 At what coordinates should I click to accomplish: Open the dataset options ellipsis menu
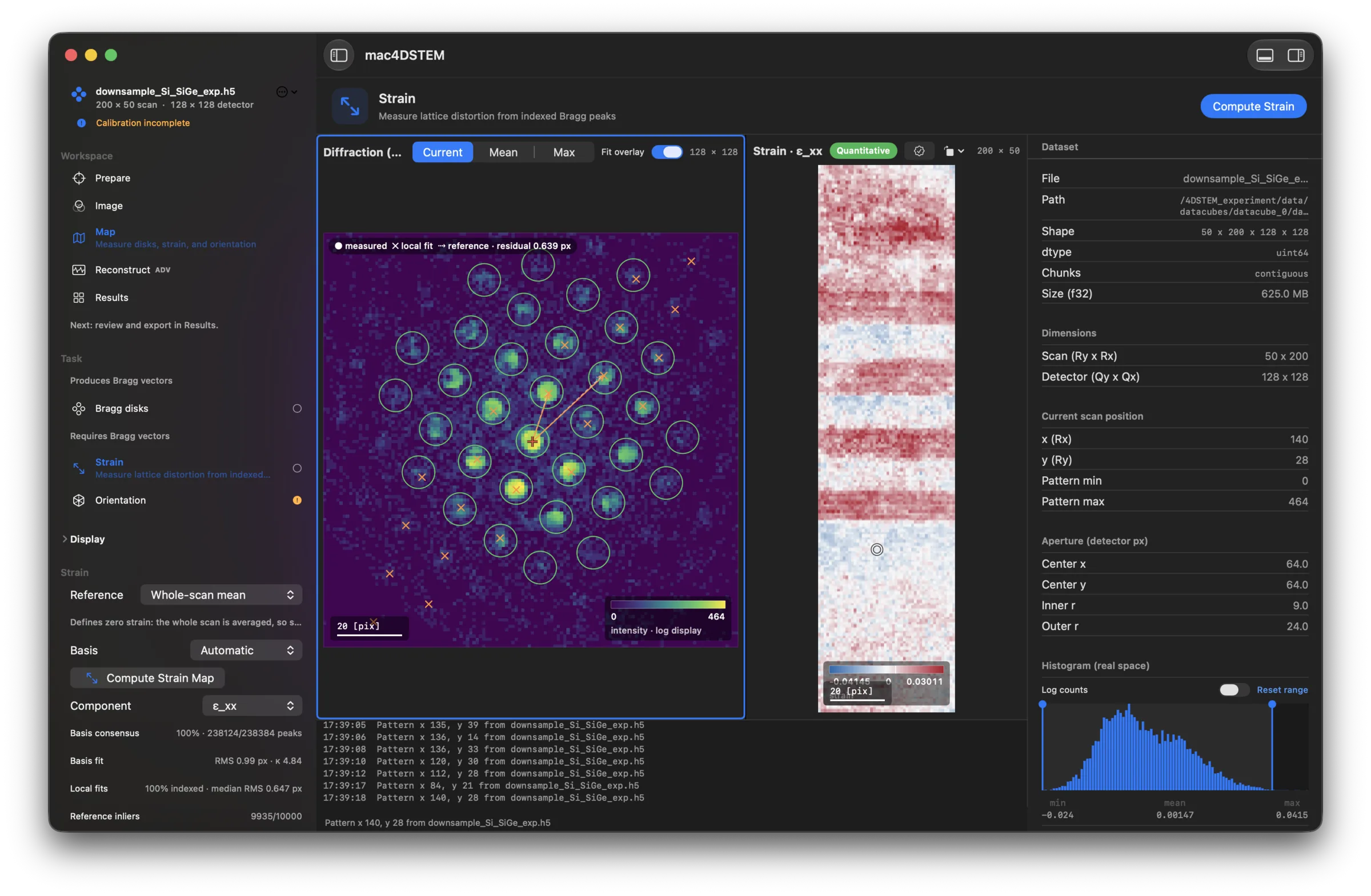click(x=286, y=91)
